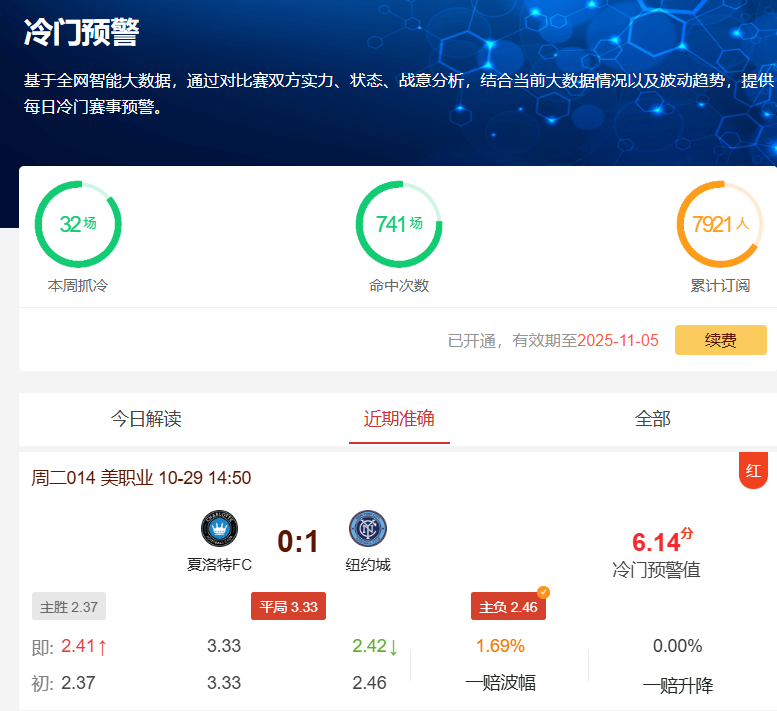Image resolution: width=777 pixels, height=711 pixels.
Task: Click the 1.69% odds fluctuation value
Action: pyautogui.click(x=500, y=646)
